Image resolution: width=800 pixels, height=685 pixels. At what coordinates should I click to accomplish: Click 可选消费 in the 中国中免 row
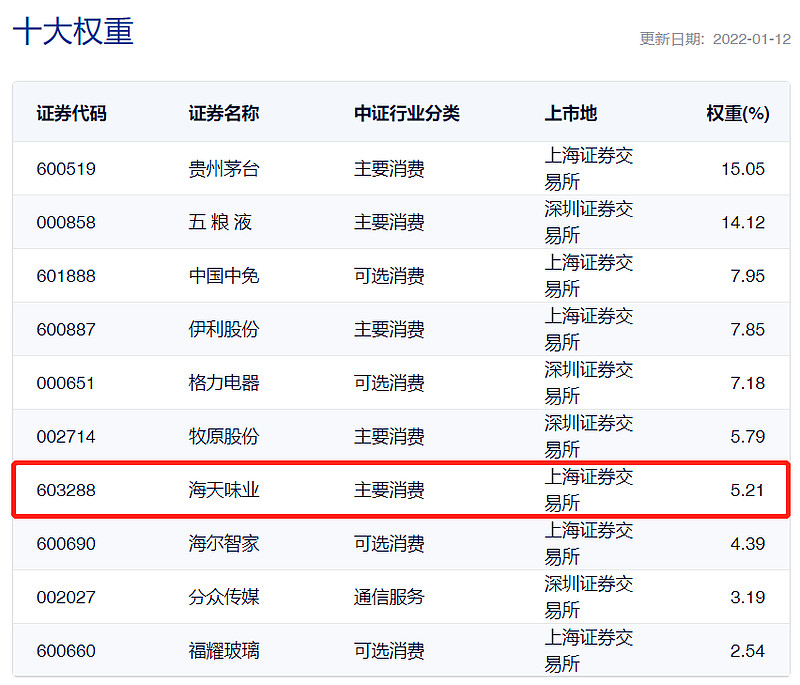(x=389, y=276)
